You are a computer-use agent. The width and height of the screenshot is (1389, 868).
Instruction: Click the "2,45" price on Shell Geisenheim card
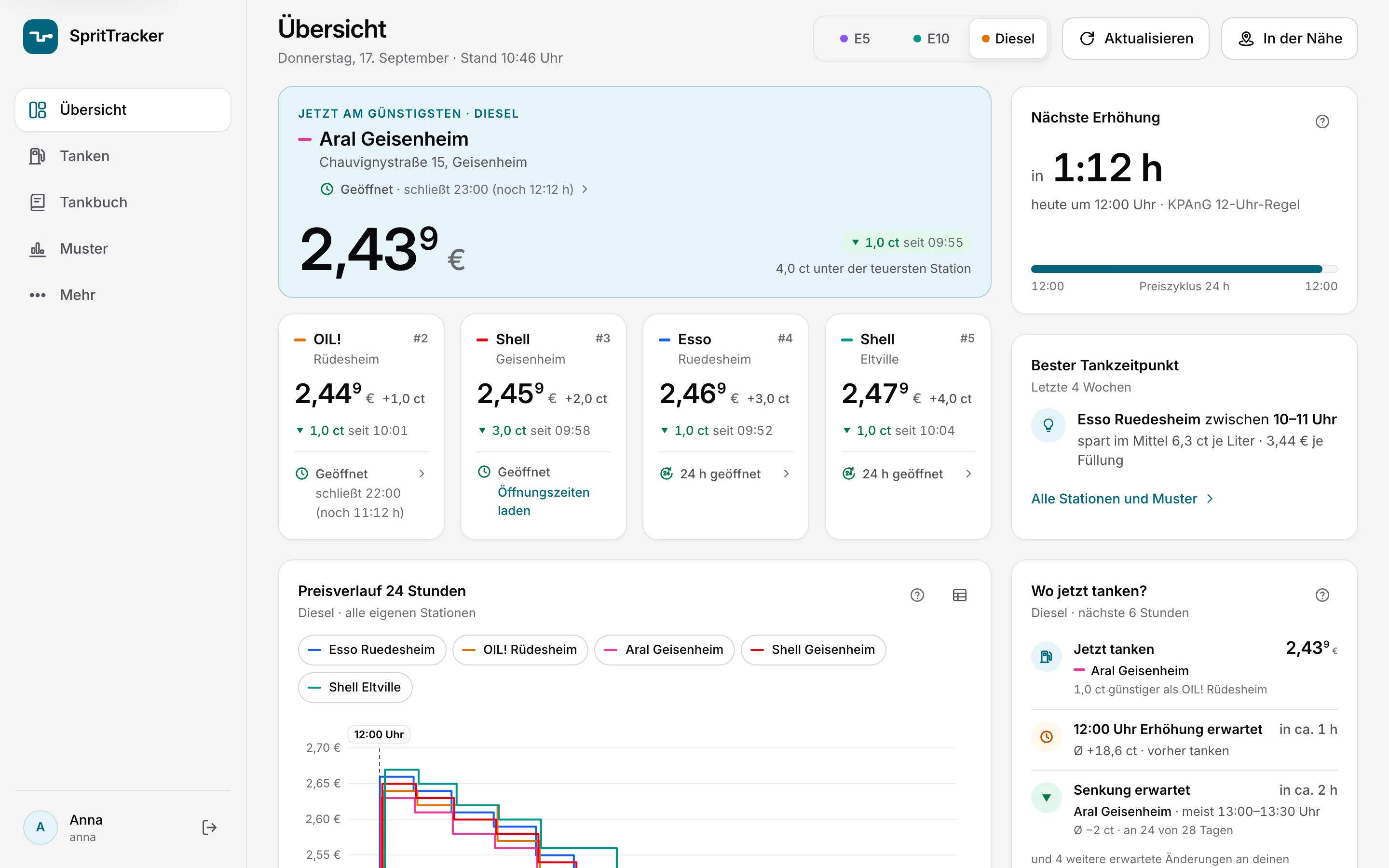[x=510, y=394]
